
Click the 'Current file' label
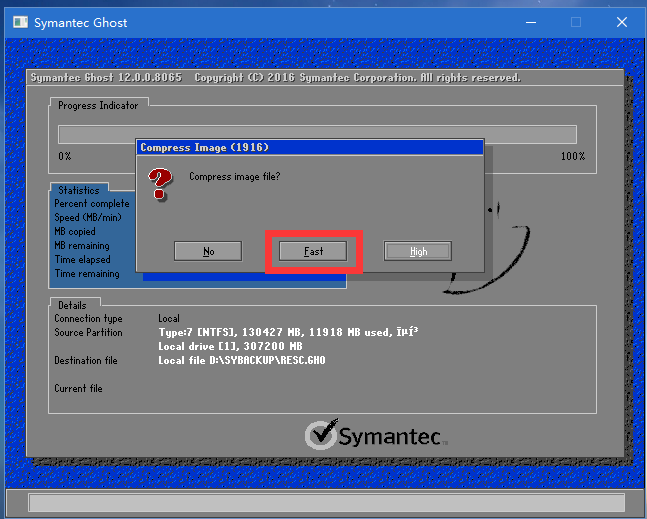[78, 388]
